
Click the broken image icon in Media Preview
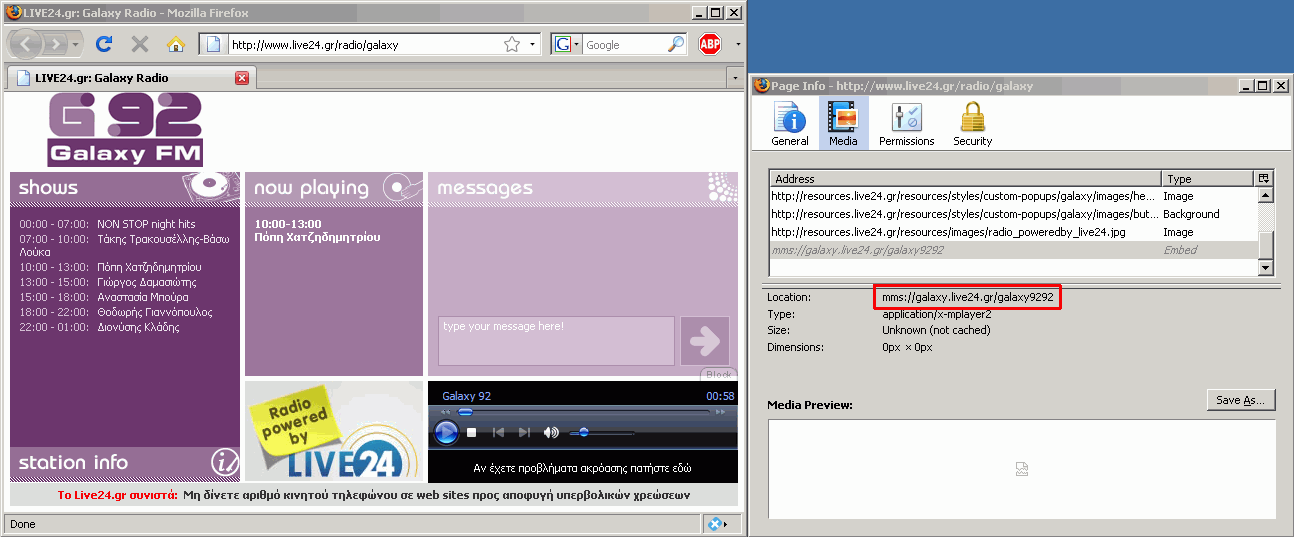pyautogui.click(x=1022, y=468)
